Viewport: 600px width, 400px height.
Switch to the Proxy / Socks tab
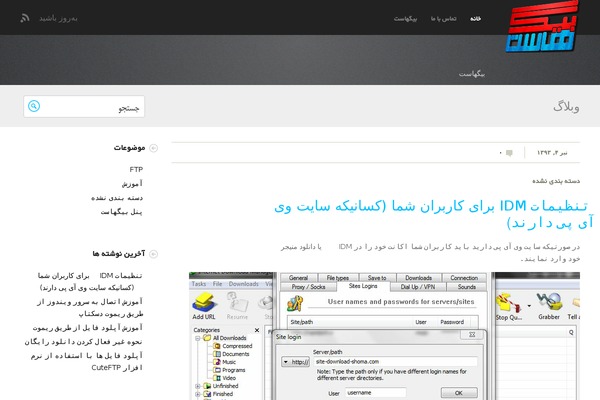[308, 287]
